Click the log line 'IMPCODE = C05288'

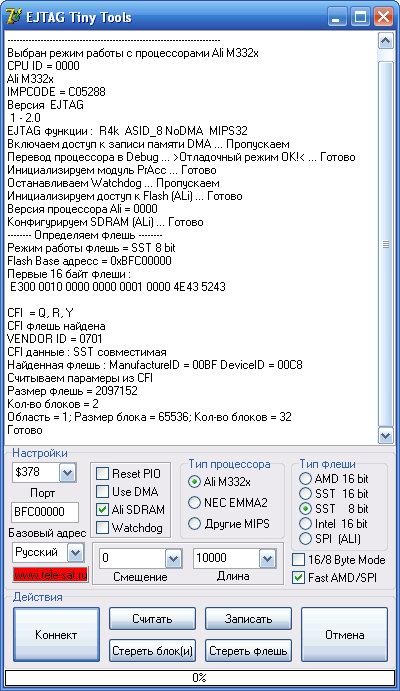tap(56, 92)
